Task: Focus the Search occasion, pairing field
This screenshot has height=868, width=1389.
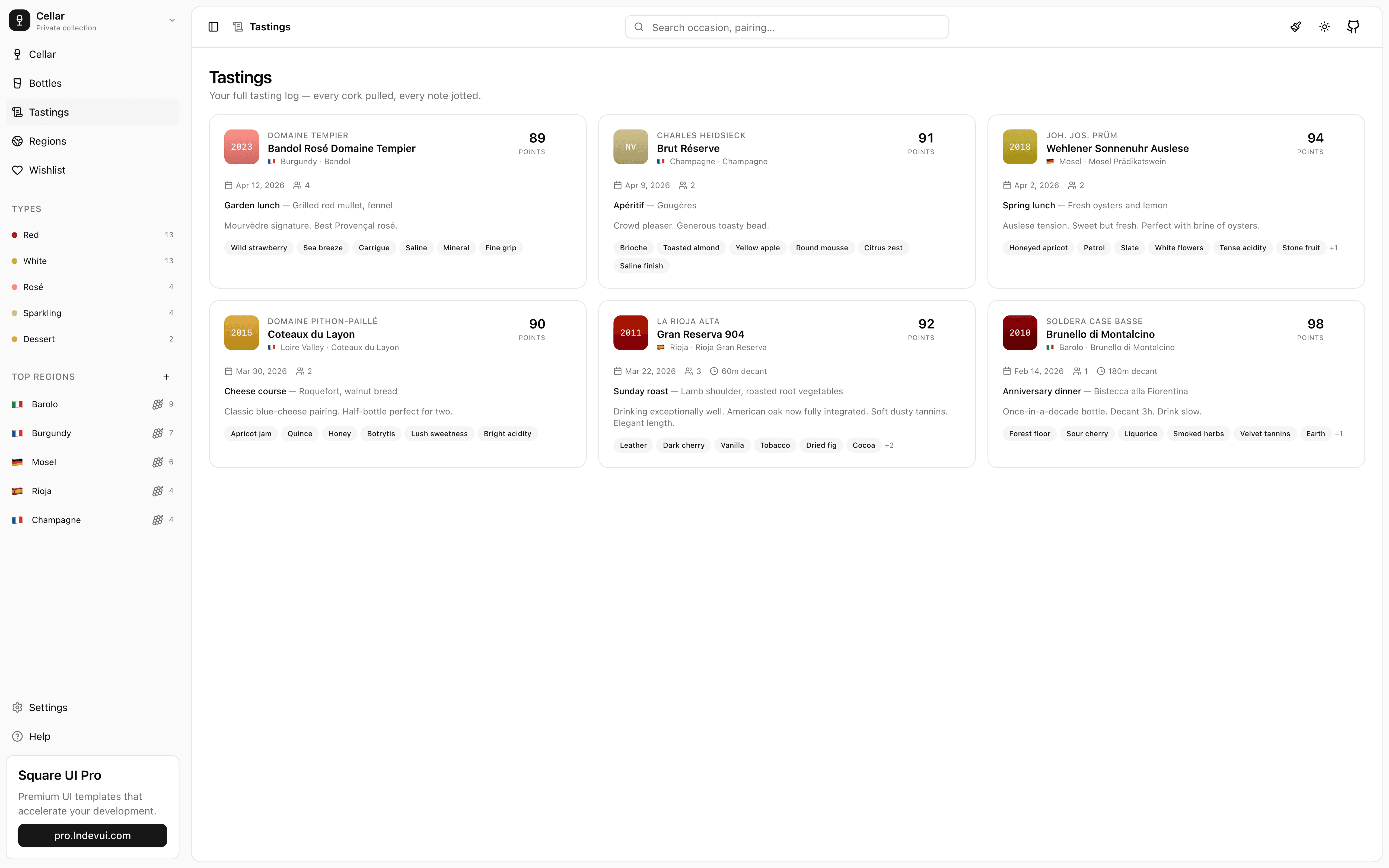Action: point(787,27)
